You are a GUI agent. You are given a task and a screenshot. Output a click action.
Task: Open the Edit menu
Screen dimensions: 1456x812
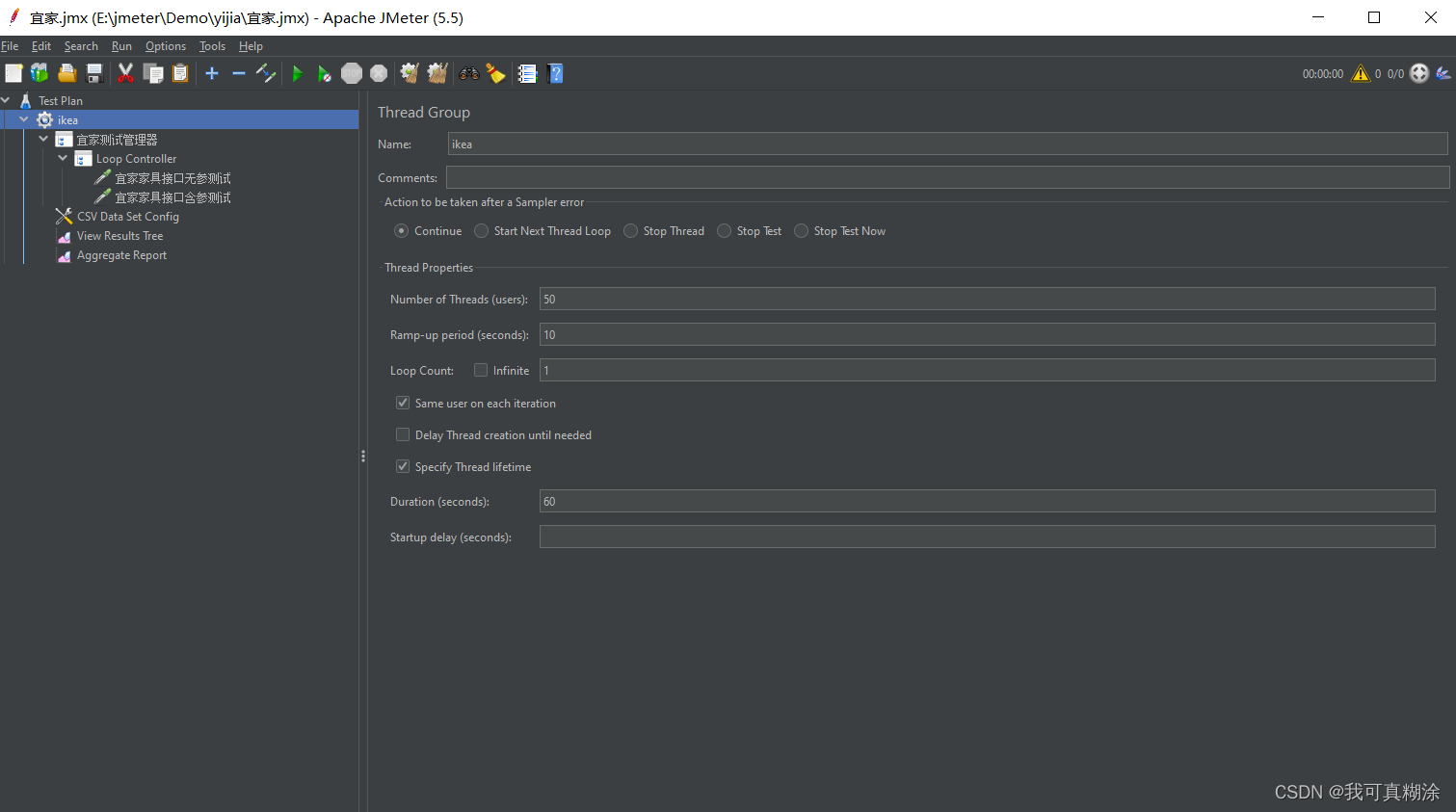tap(41, 46)
